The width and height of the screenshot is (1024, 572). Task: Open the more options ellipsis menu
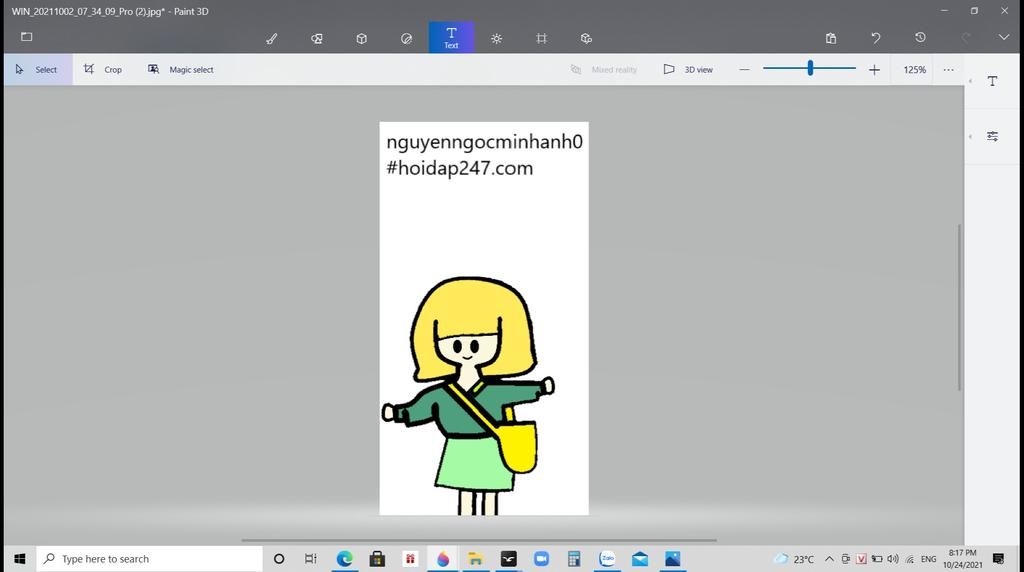(948, 69)
